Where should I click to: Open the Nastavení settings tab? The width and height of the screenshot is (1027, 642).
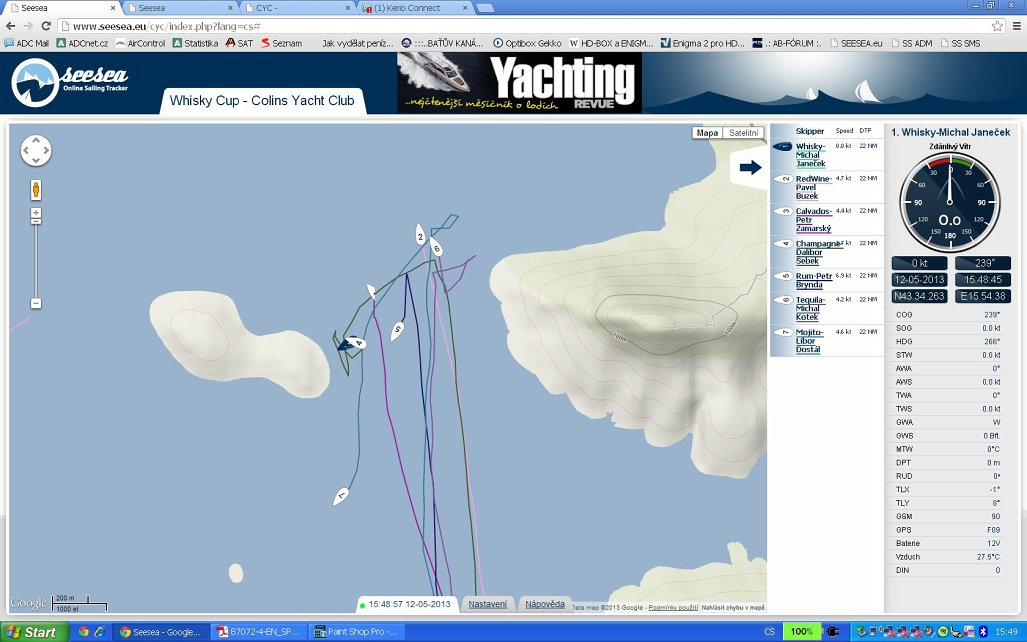pyautogui.click(x=487, y=604)
